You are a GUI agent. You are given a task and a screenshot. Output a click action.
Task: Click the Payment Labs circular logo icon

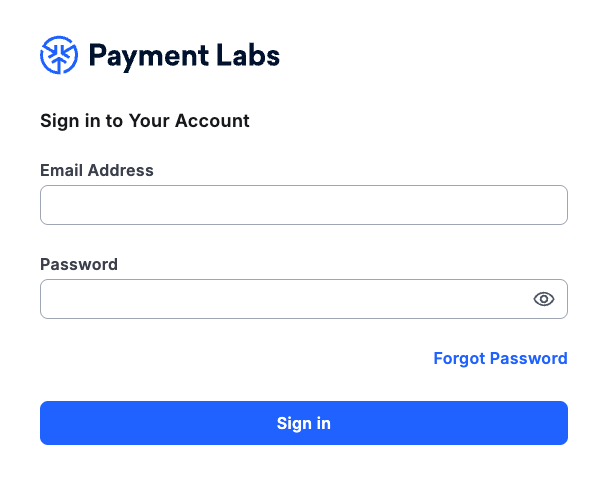(59, 55)
